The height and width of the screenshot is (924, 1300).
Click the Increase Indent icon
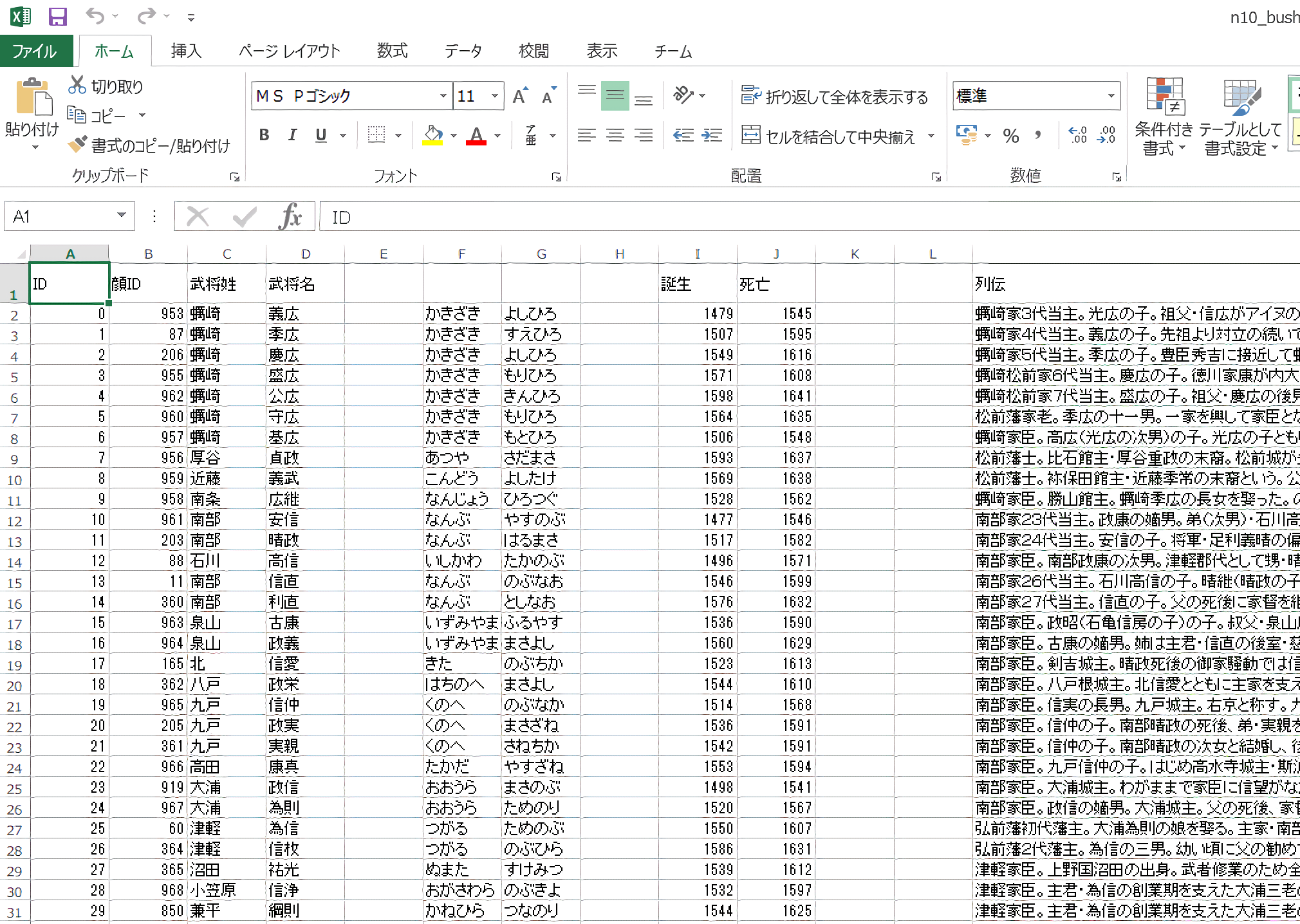point(711,135)
